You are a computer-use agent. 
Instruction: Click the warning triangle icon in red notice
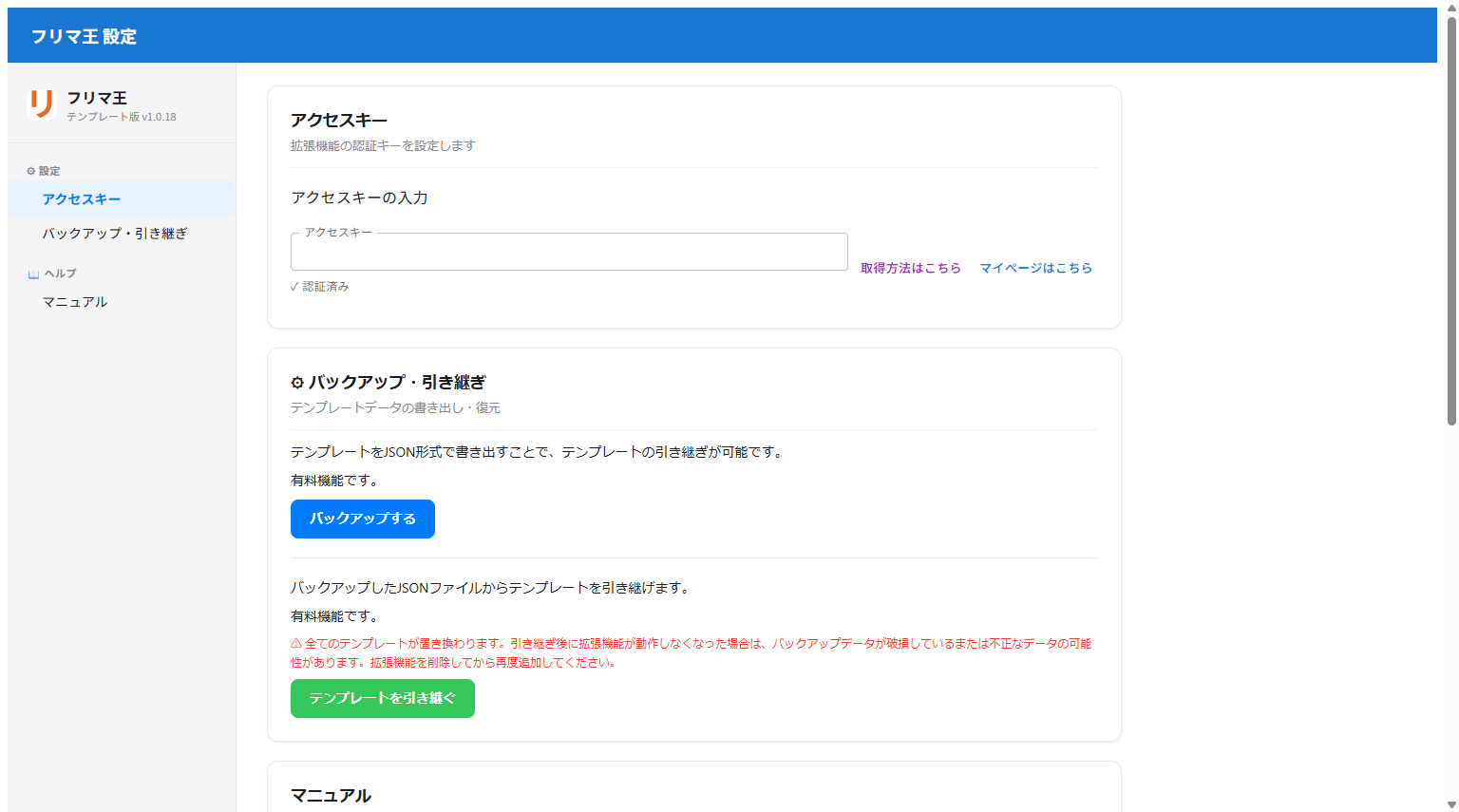click(x=295, y=643)
